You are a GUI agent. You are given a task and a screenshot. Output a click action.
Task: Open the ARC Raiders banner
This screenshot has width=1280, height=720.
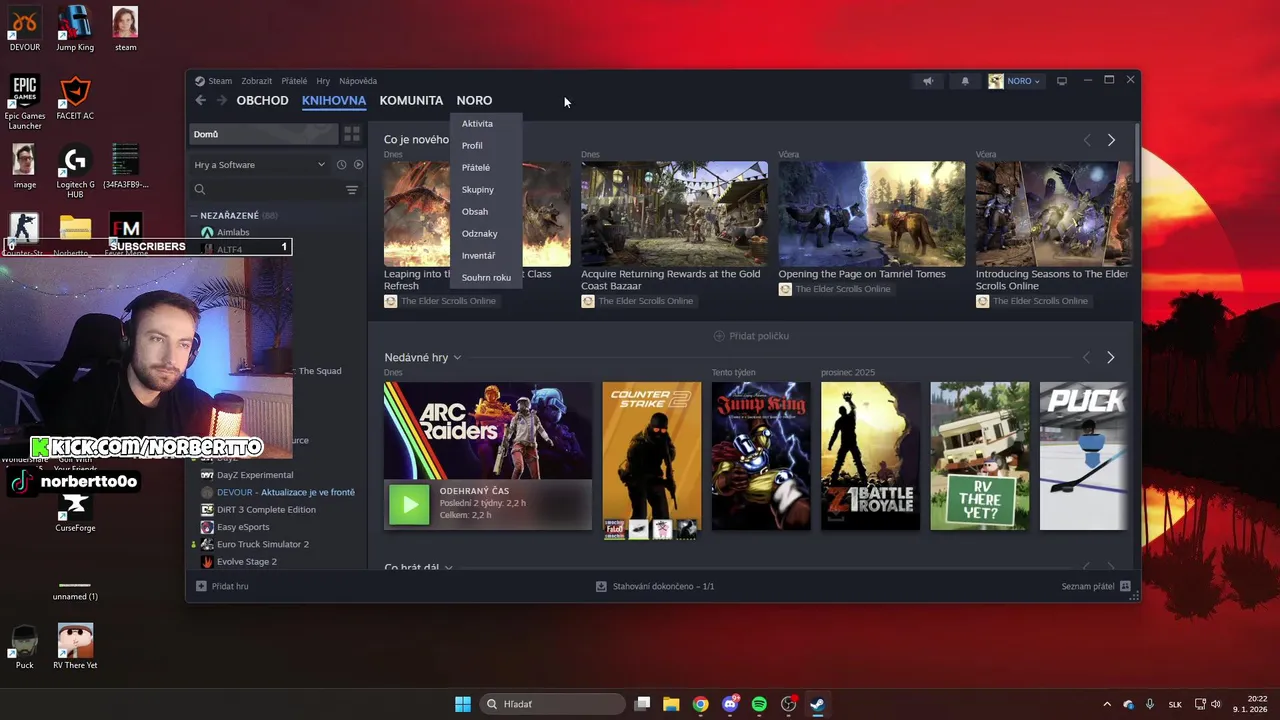point(488,431)
